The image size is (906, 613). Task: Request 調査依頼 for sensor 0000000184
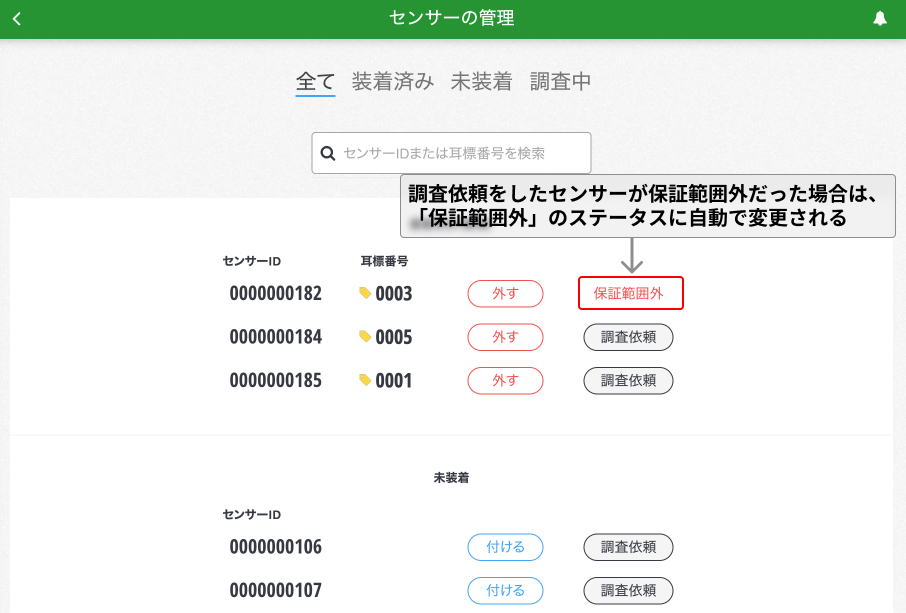point(628,337)
